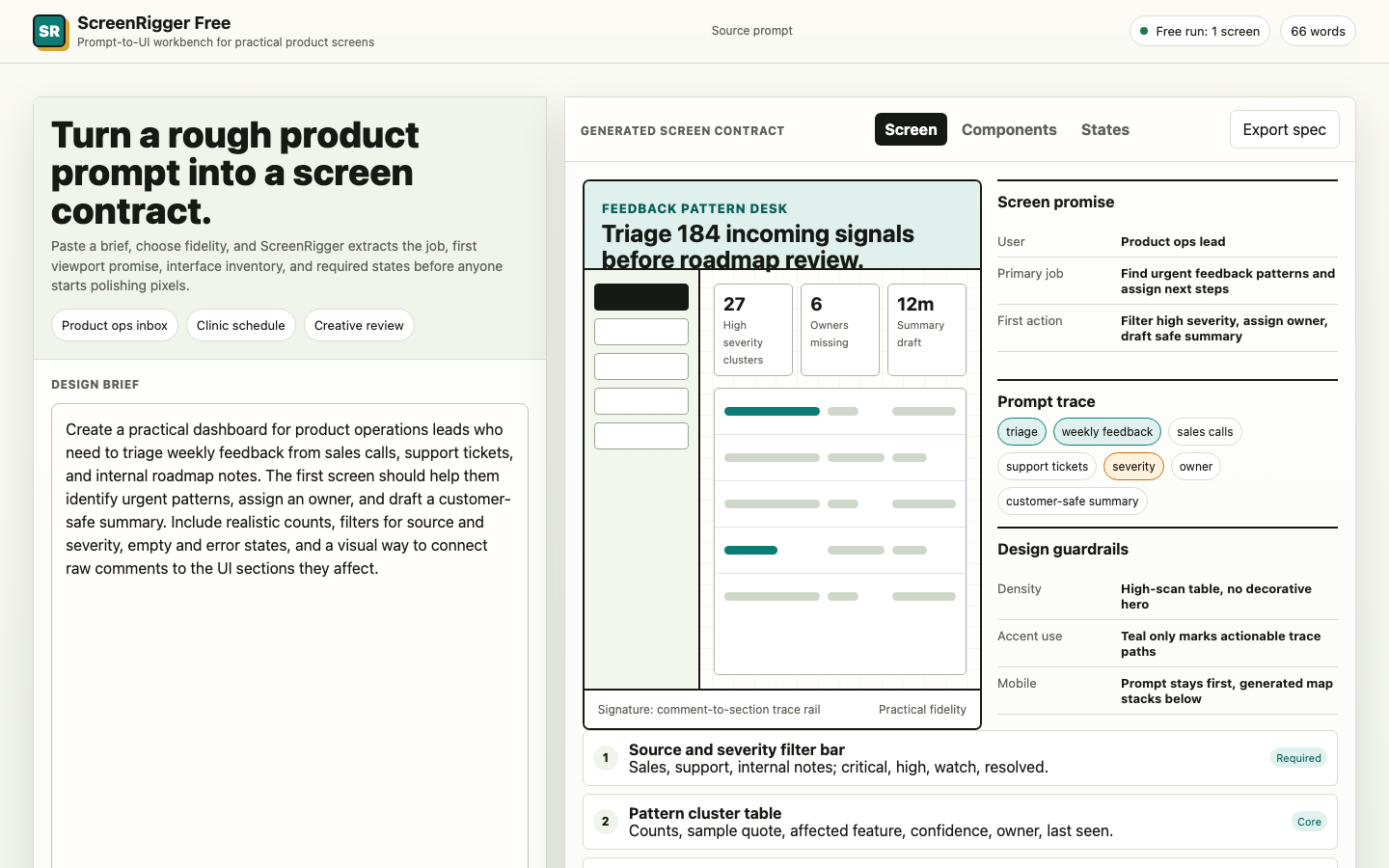Click the Export spec button

(1284, 129)
